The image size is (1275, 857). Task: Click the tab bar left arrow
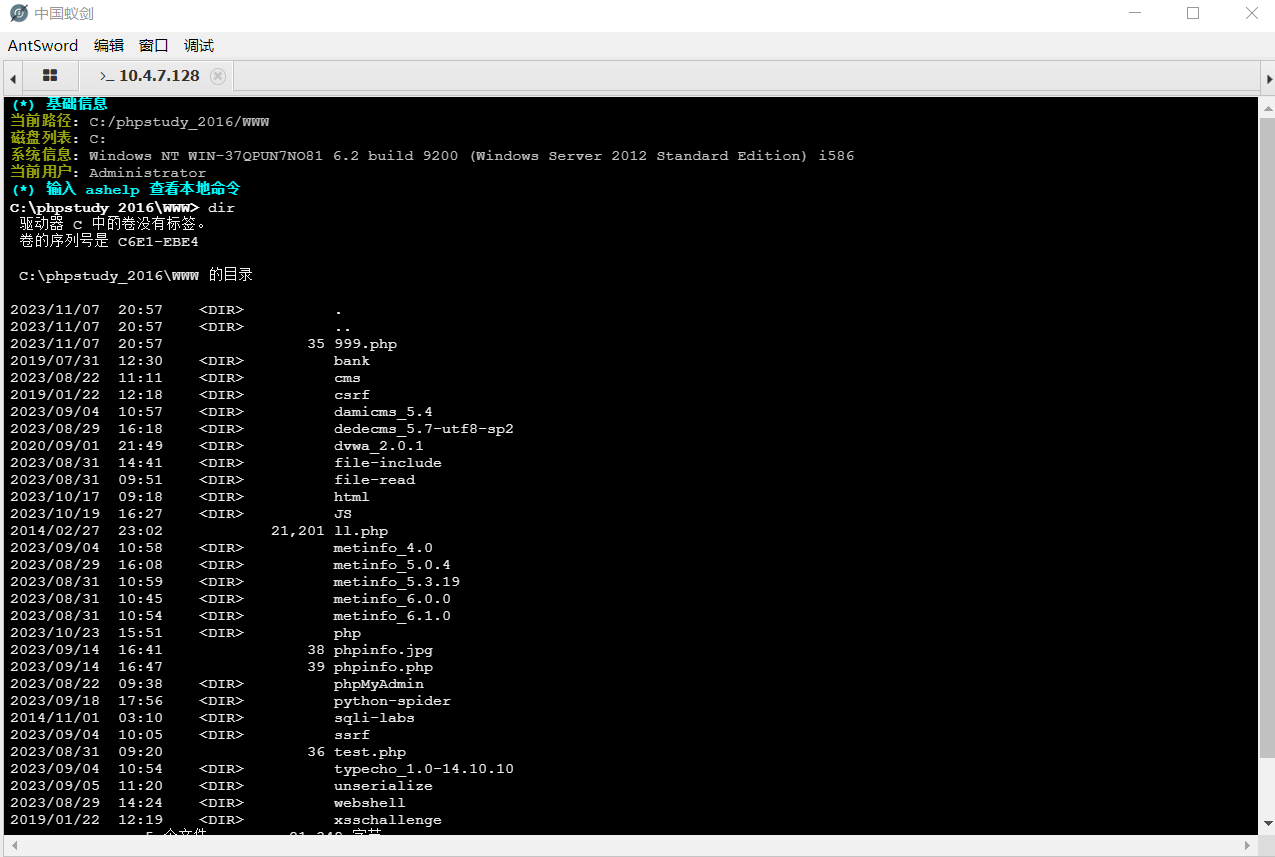tap(13, 77)
